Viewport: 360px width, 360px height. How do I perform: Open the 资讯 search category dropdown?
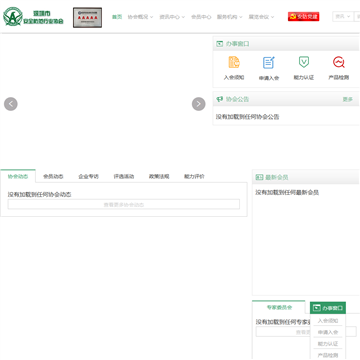(343, 16)
